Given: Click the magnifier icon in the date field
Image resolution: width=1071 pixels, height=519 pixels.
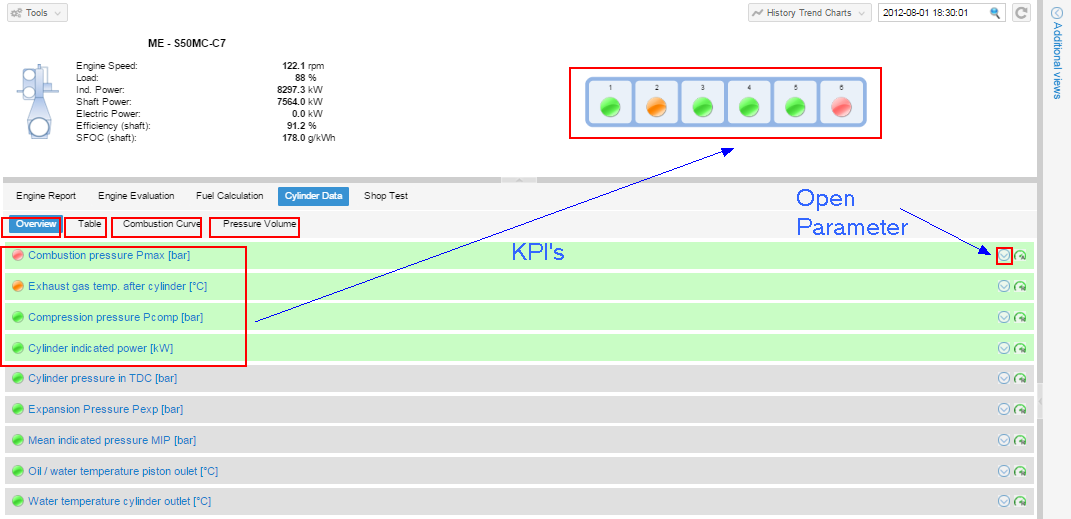Looking at the screenshot, I should 995,13.
